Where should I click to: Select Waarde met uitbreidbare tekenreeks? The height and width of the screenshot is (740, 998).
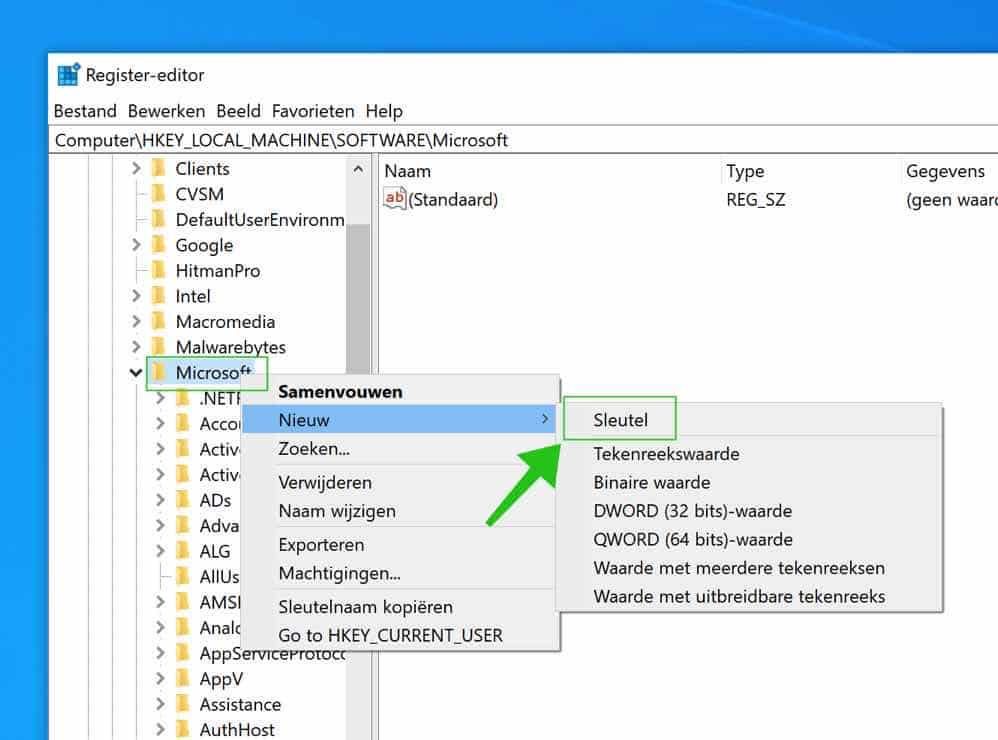click(x=750, y=596)
